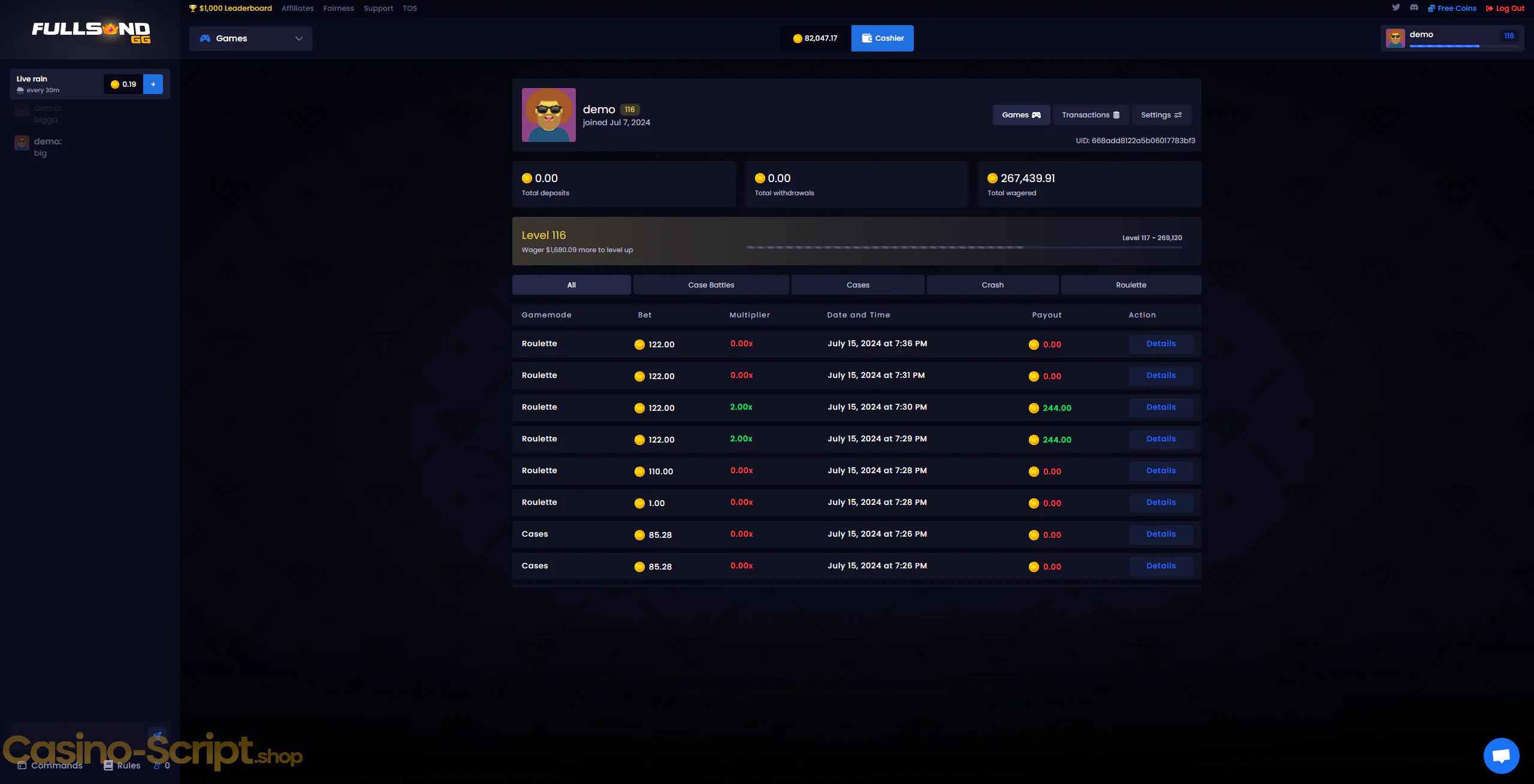Open the Cashier
This screenshot has height=784, width=1534.
(x=883, y=38)
